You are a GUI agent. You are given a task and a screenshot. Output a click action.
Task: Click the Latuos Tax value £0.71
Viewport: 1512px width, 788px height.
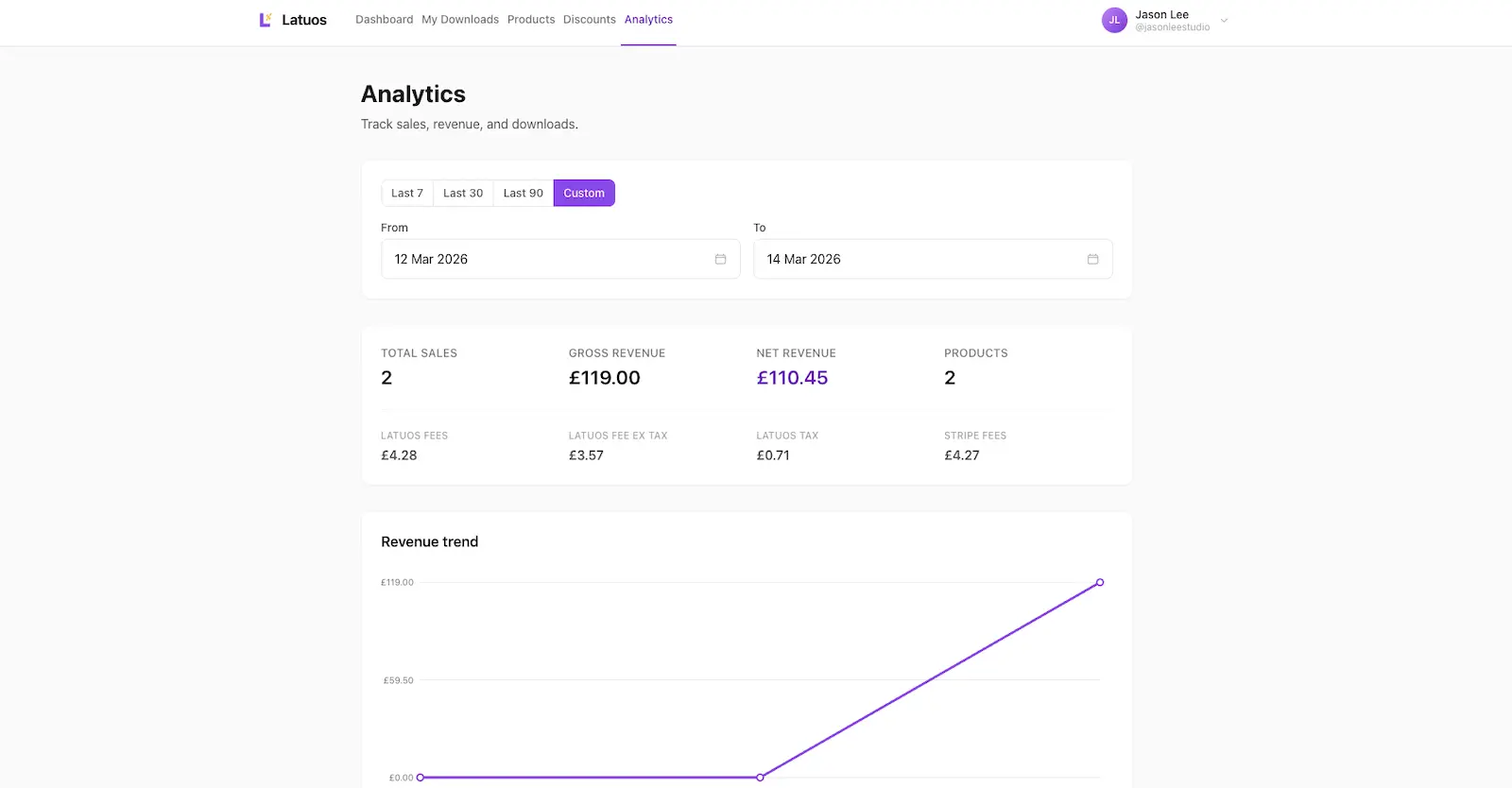click(773, 455)
